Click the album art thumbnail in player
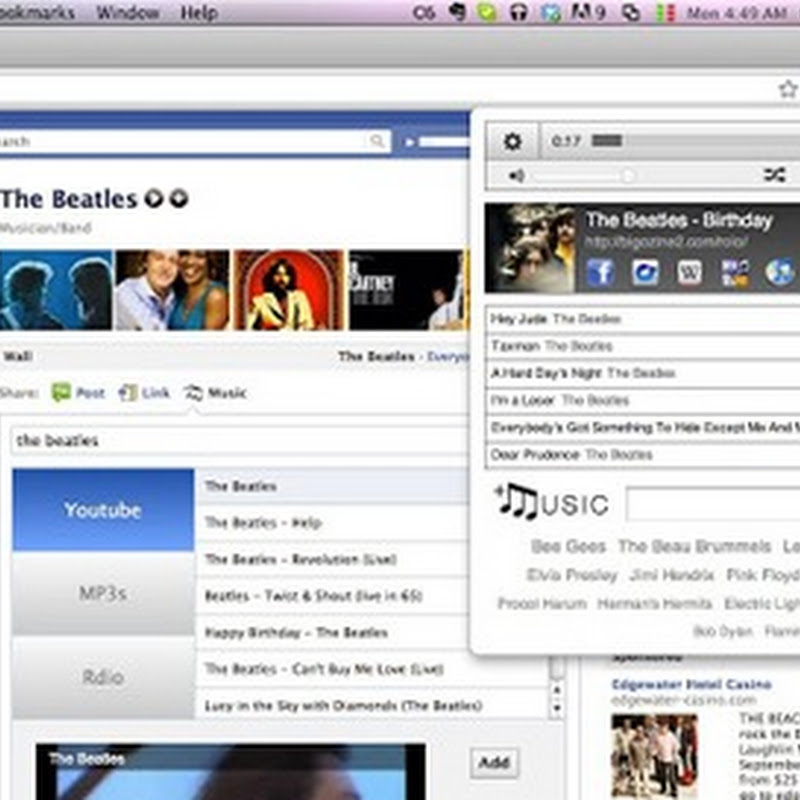This screenshot has height=800, width=800. (x=530, y=248)
